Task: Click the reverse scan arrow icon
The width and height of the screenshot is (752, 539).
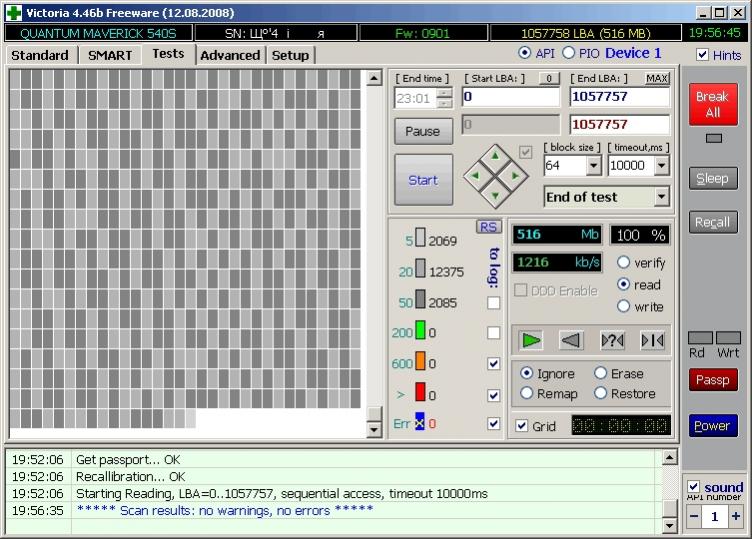Action: [571, 340]
